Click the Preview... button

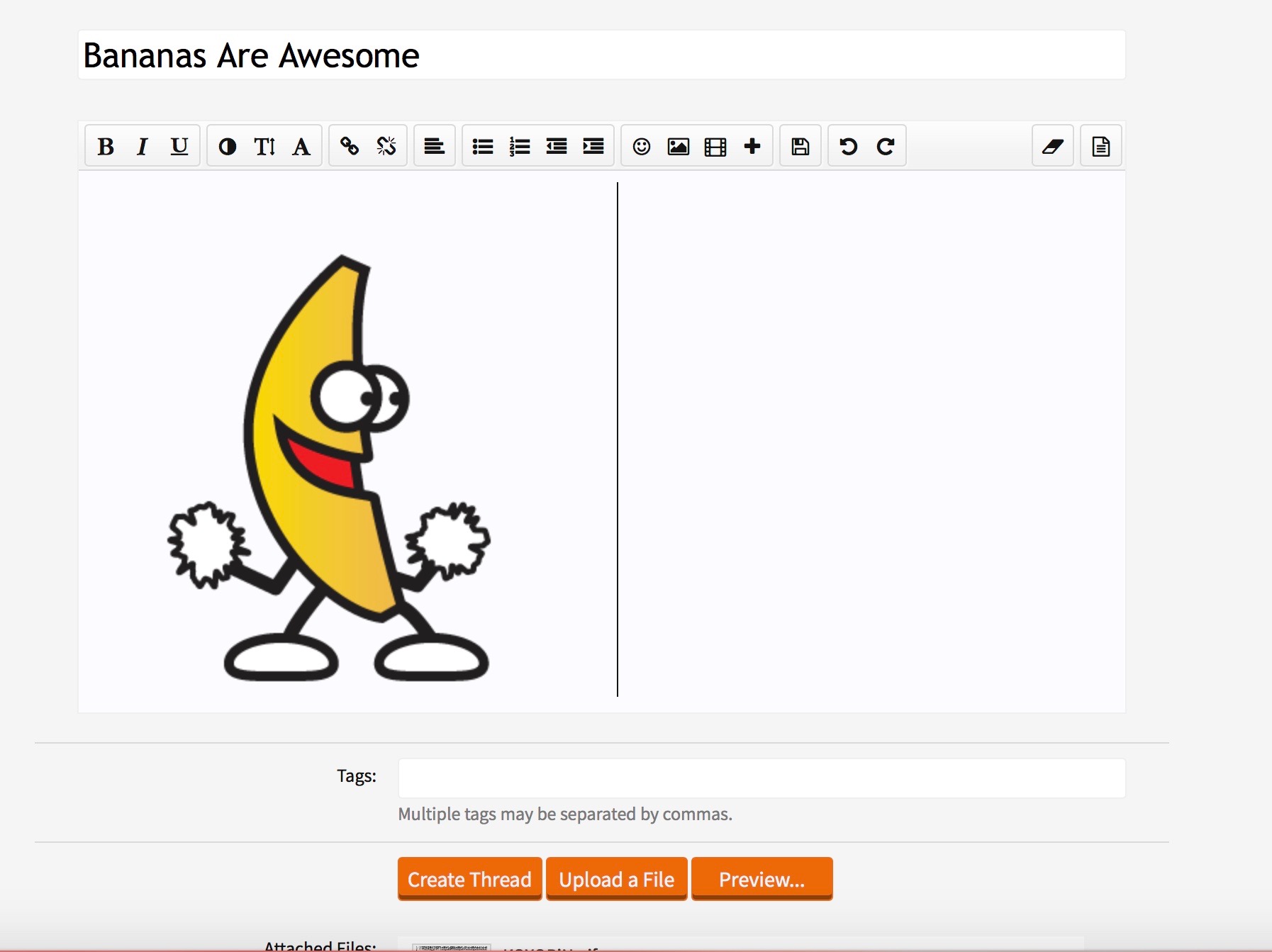click(761, 879)
